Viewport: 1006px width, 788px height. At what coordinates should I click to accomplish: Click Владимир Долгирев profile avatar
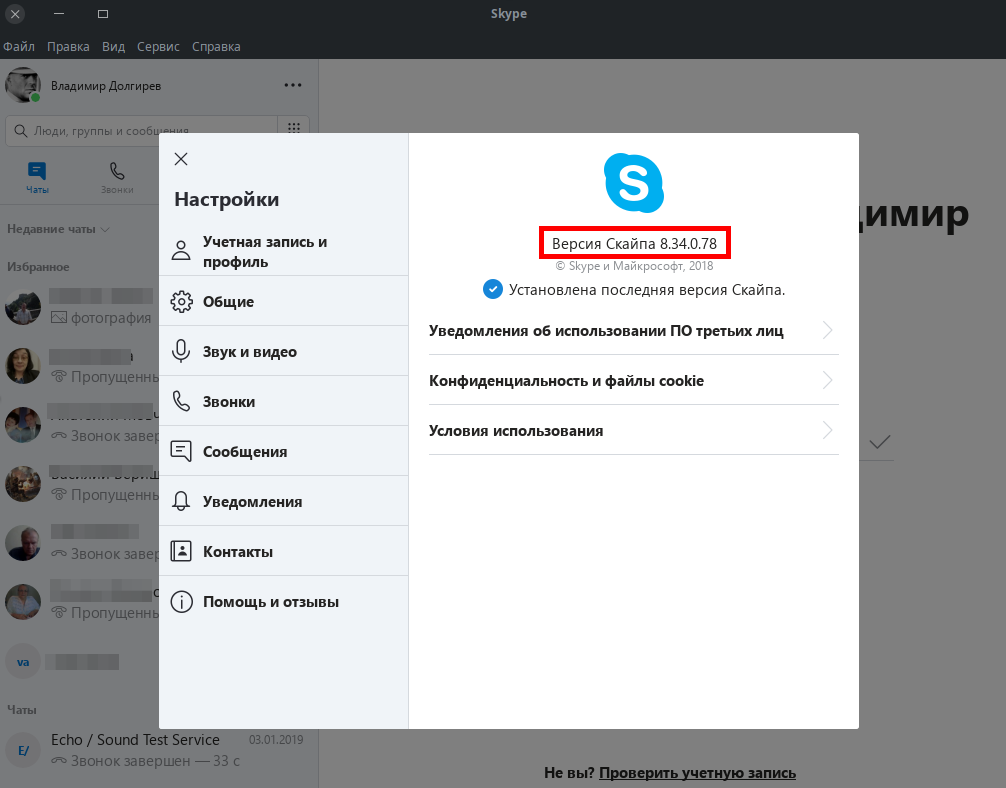23,85
